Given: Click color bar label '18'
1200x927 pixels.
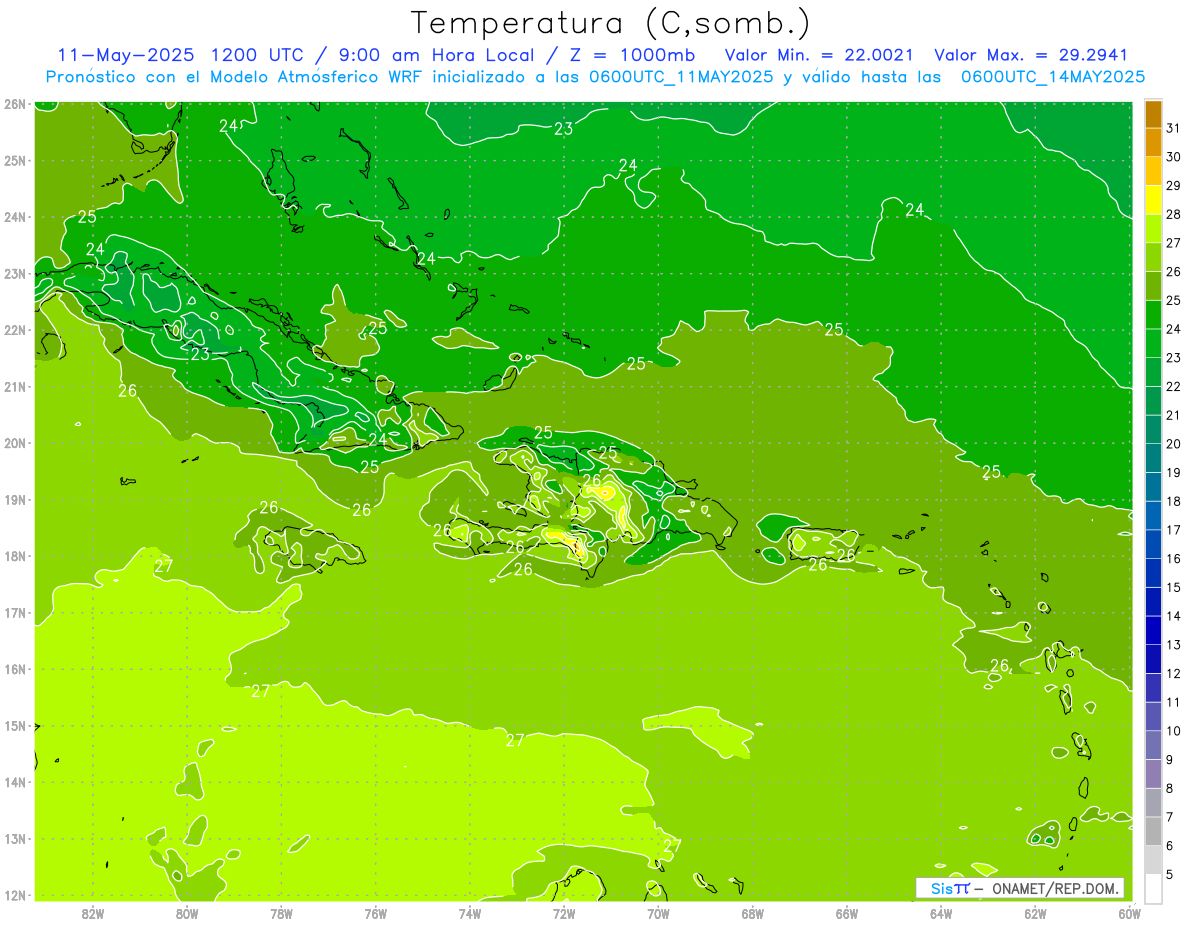Looking at the screenshot, I should (1173, 501).
